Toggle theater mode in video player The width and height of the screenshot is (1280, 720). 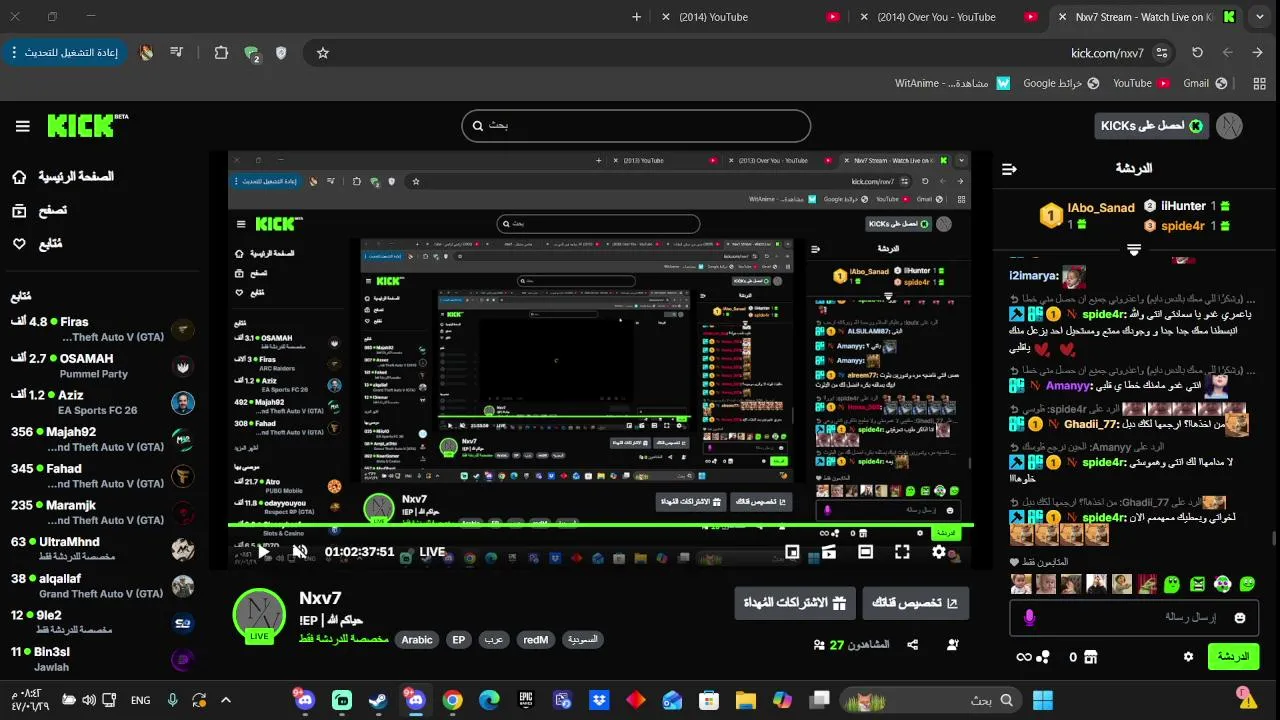tap(865, 552)
